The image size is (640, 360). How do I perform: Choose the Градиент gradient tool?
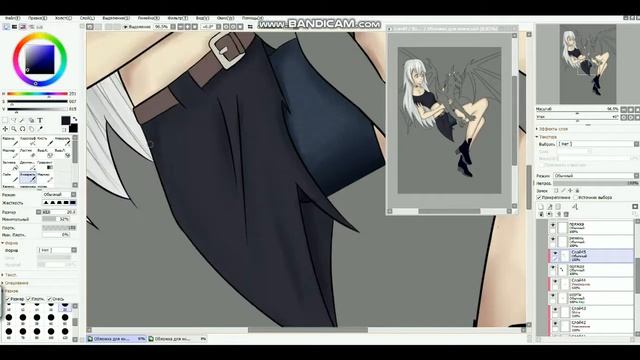tap(45, 165)
